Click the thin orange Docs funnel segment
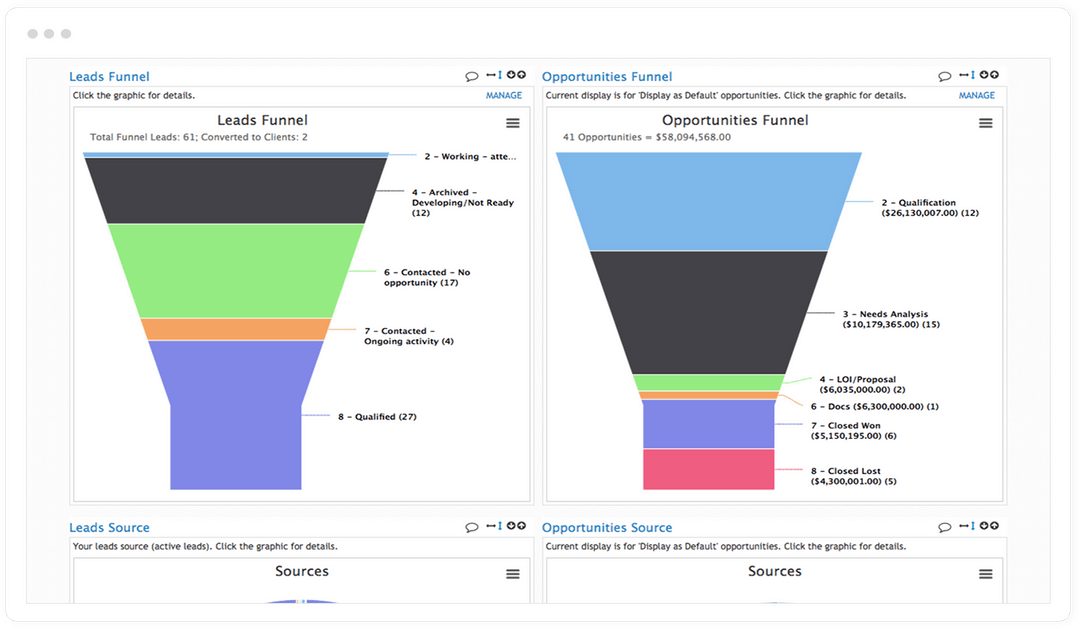Screen dimensions: 1080x629 tap(709, 395)
